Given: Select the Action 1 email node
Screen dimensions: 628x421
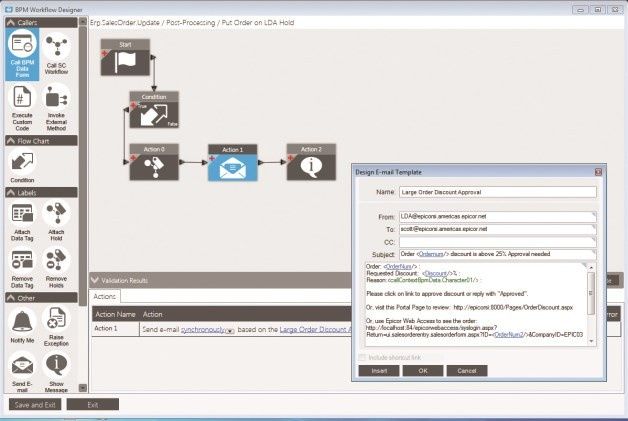Looking at the screenshot, I should click(x=232, y=163).
